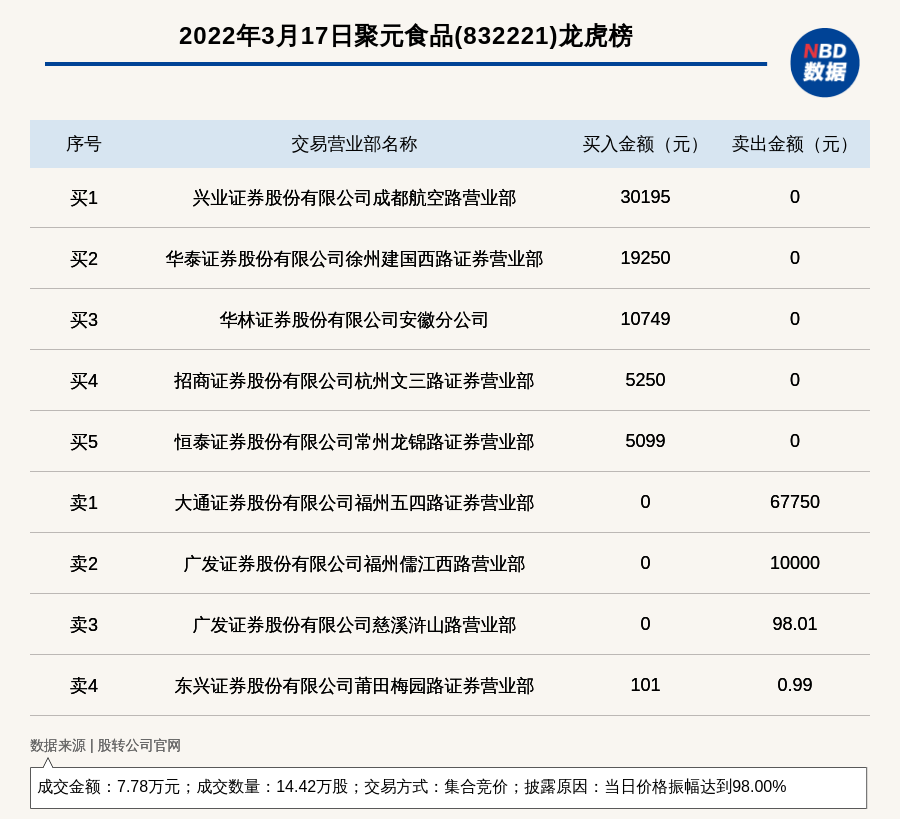The height and width of the screenshot is (819, 900).
Task: Select 大通证券福州五四路证券营业部 entry
Action: click(x=354, y=503)
